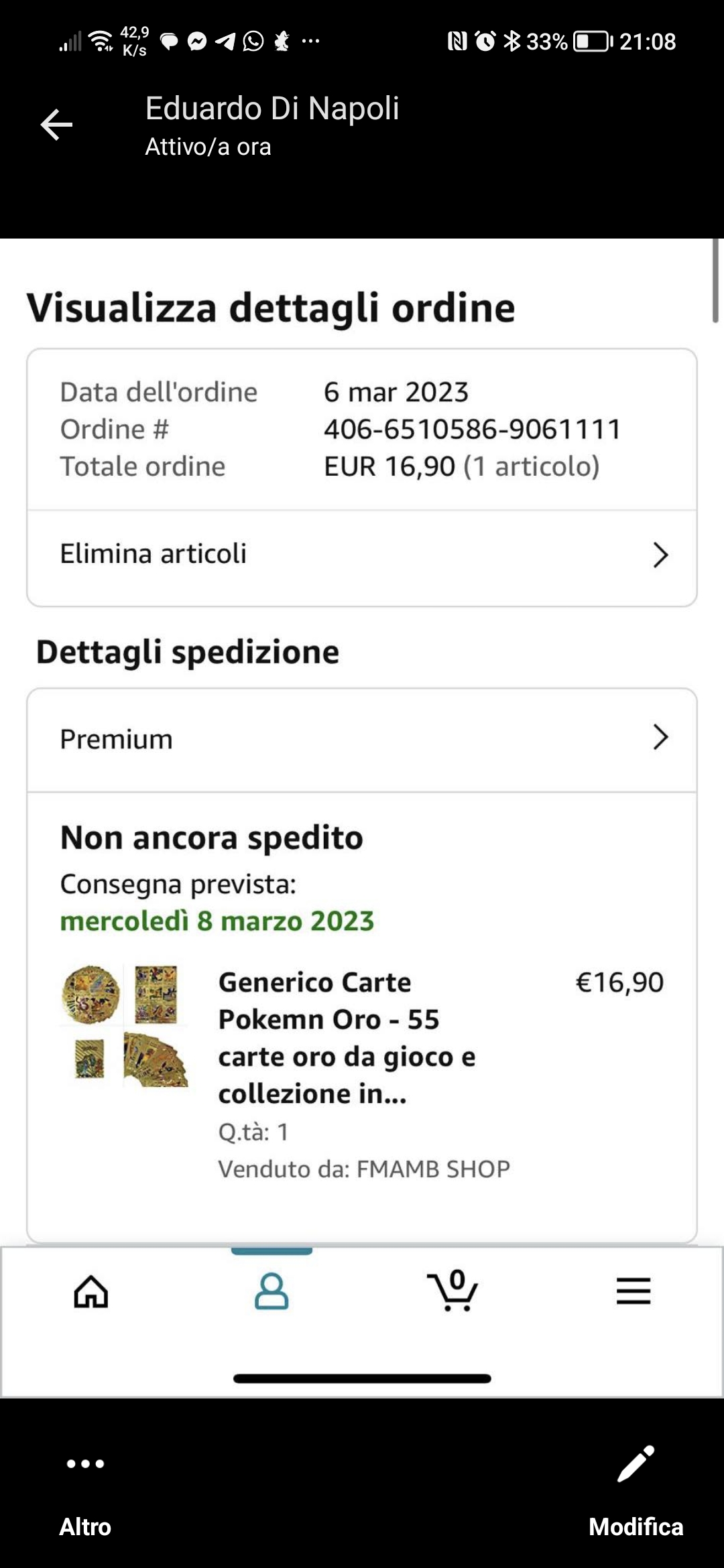This screenshot has height=1568, width=724.
Task: Click the page scrollbar on the right
Action: (x=716, y=281)
